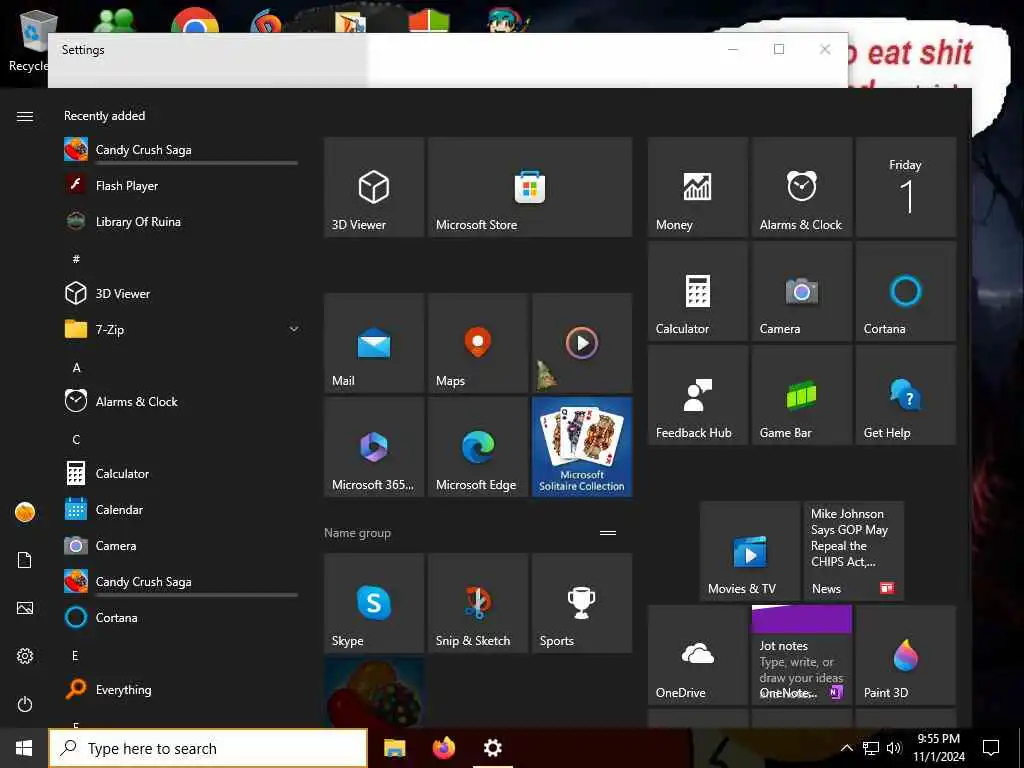The image size is (1024, 768).
Task: Open the OneDrive tile
Action: click(697, 655)
